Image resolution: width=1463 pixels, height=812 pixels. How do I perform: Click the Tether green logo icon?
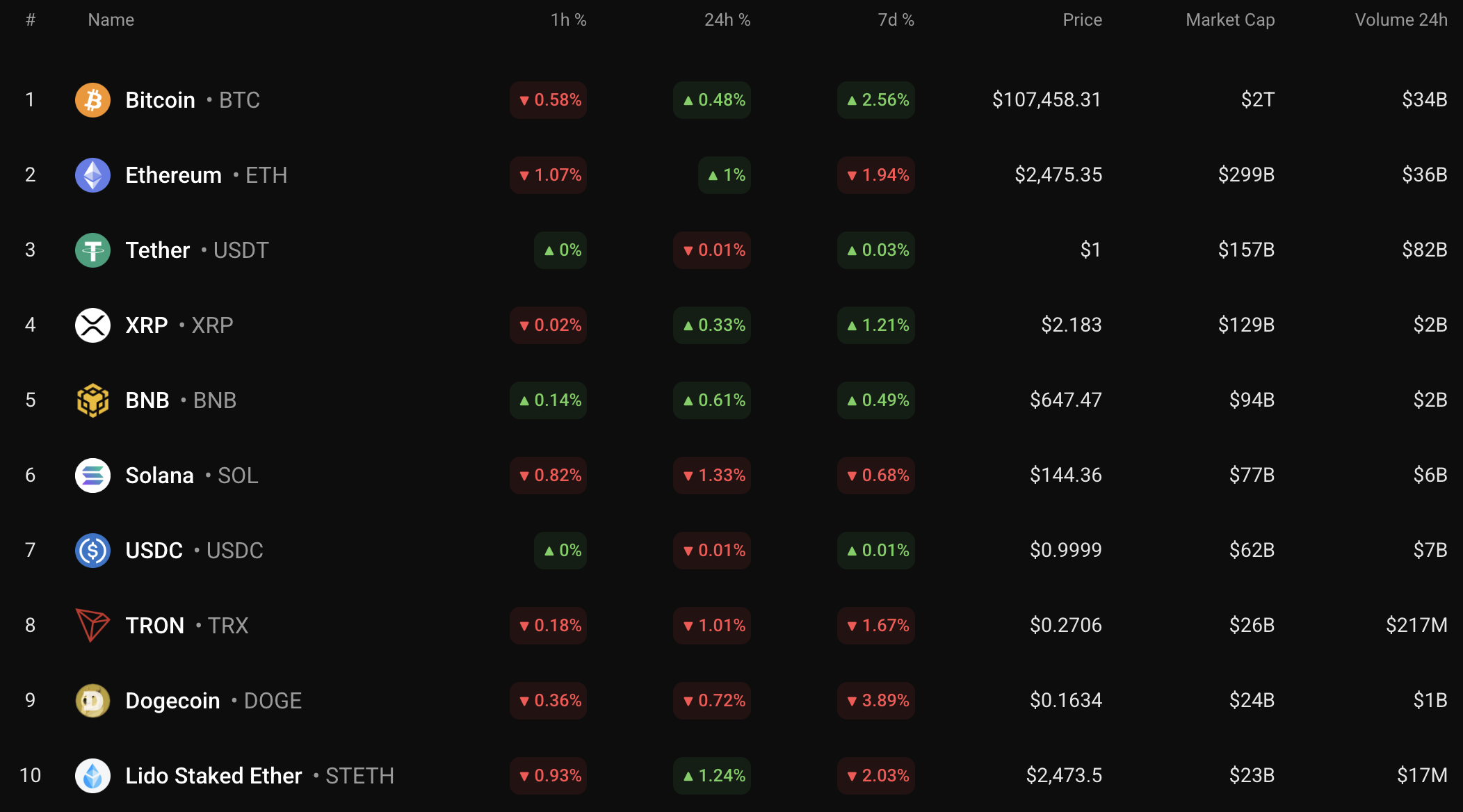click(x=92, y=250)
